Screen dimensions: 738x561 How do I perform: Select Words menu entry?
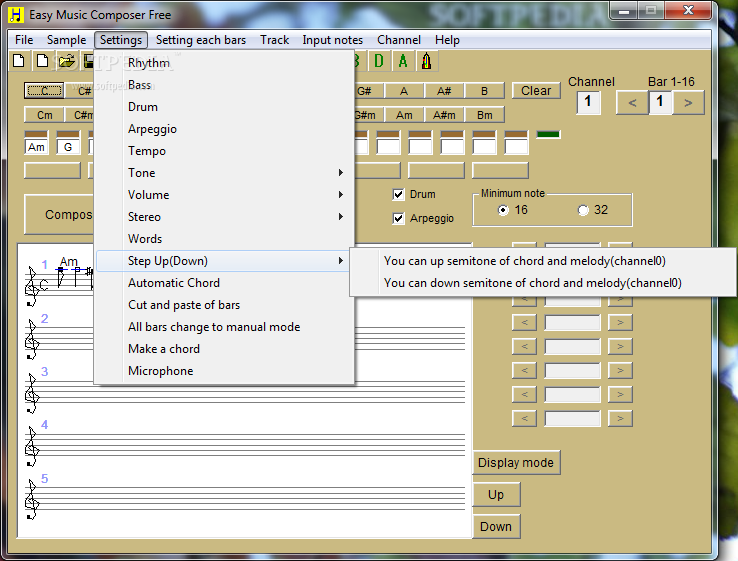225,239
